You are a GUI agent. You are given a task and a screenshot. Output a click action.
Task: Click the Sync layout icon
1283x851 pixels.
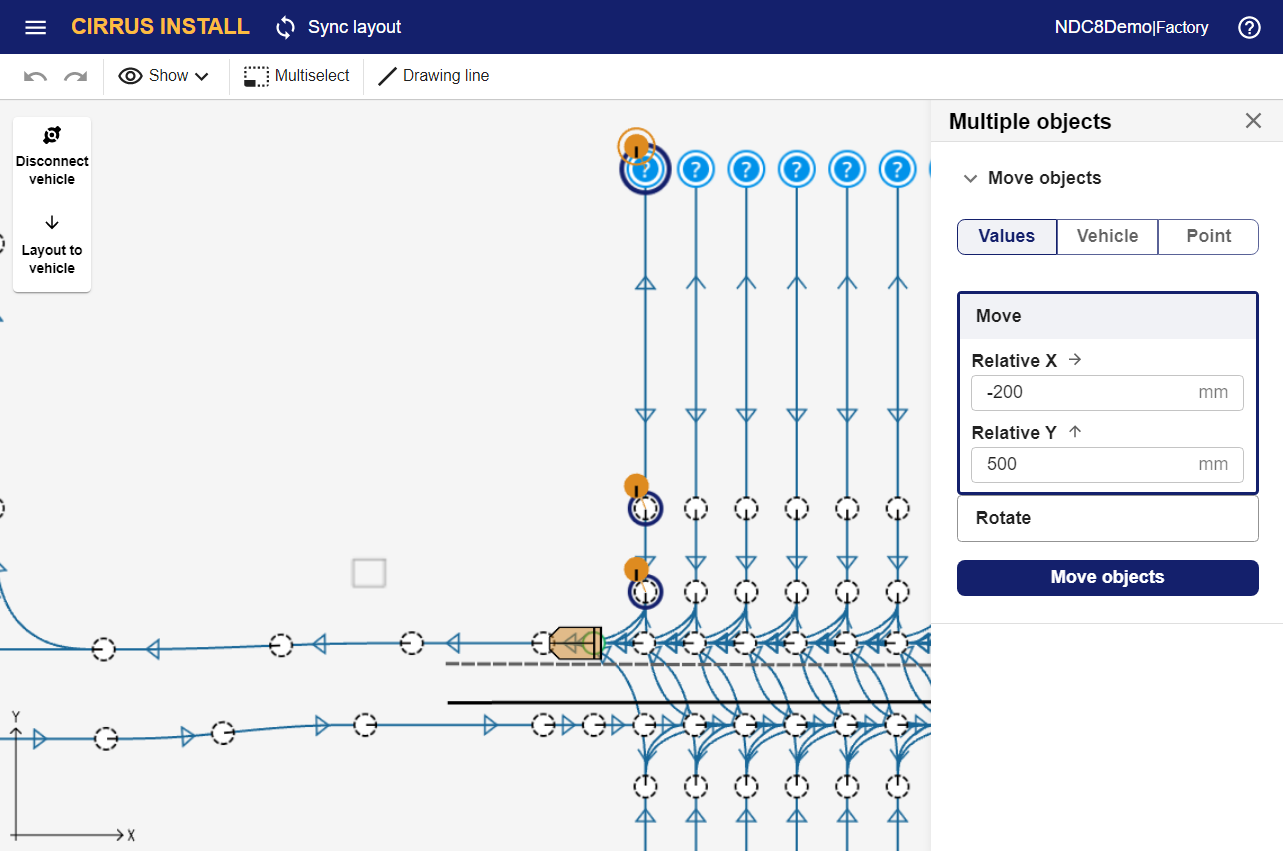(x=286, y=27)
